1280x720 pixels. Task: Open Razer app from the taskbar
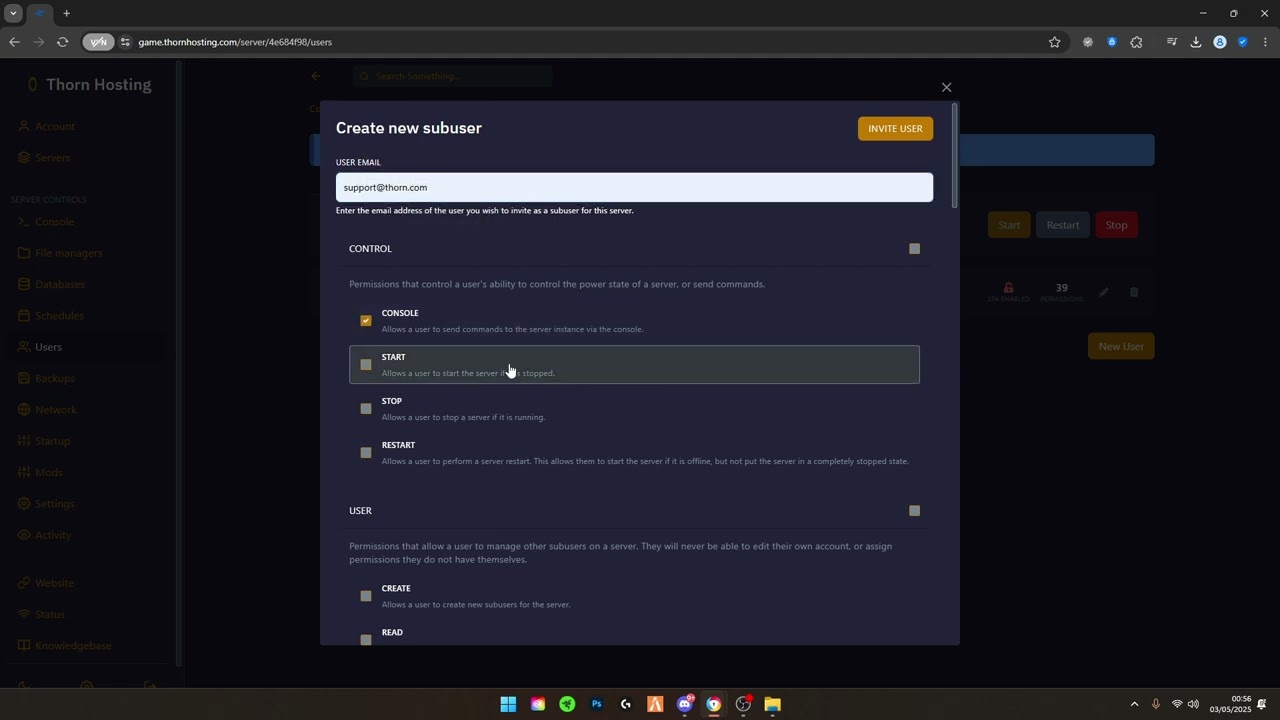pos(567,704)
